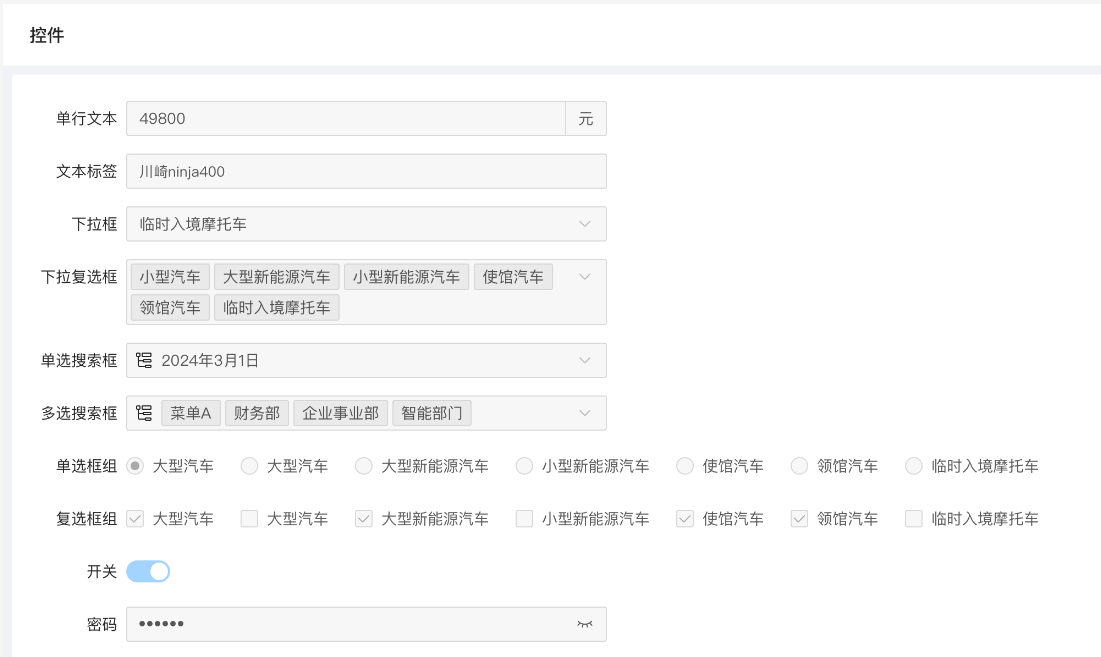This screenshot has width=1101, height=657.
Task: Focus the 单行文本 field containing 49800
Action: tap(345, 118)
